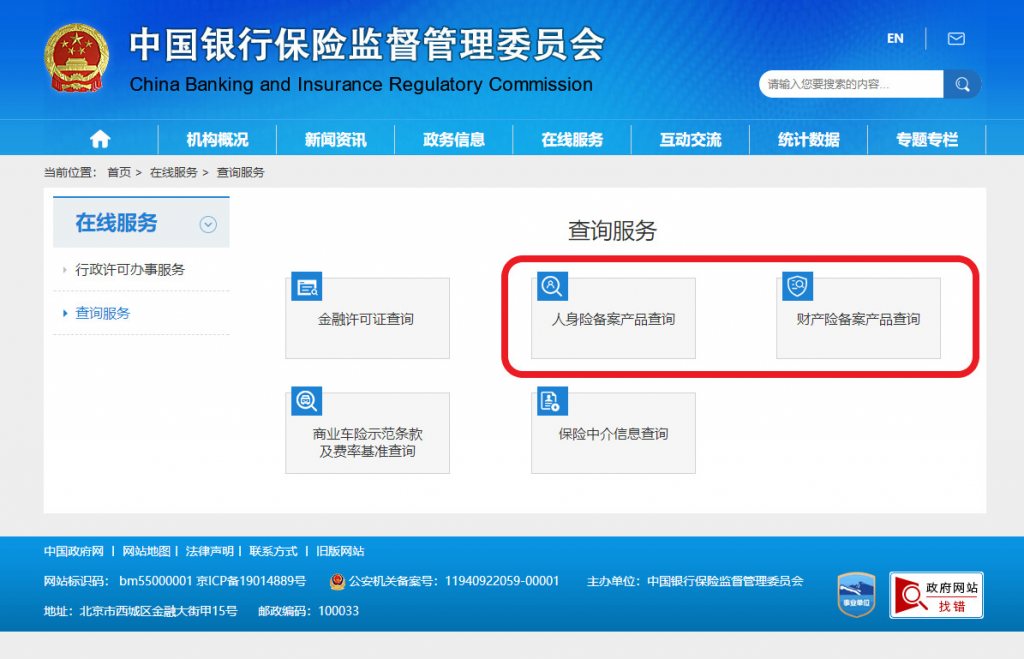Screen dimensions: 1024x659
Task: Click the national emblem logo
Action: [x=76, y=58]
